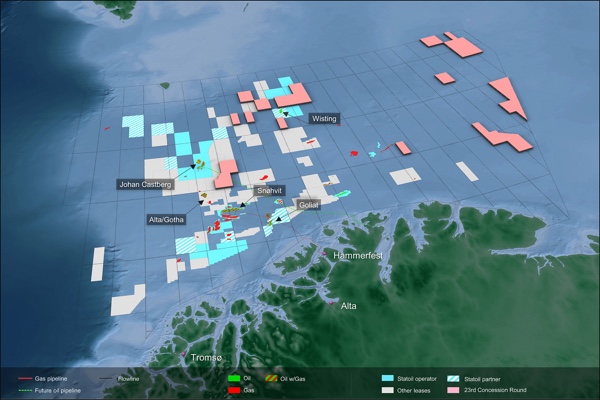Select the striped Oil w/Gas legend swatch
The image size is (600, 400).
point(271,380)
